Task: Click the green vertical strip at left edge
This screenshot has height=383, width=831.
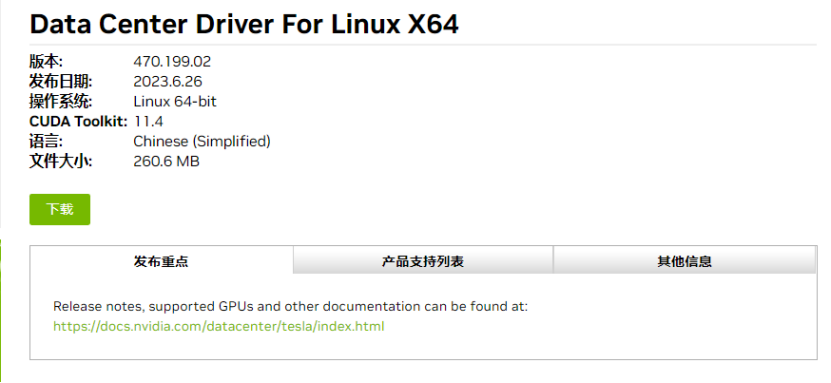Action: pyautogui.click(x=1, y=310)
